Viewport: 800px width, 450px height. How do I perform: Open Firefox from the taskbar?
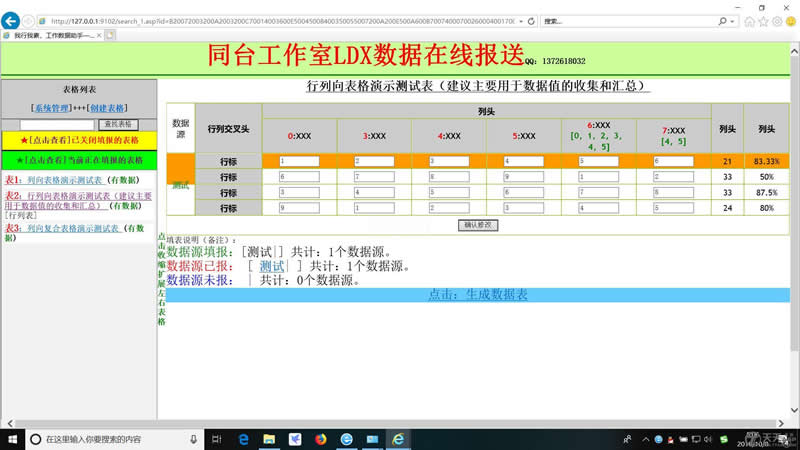click(x=320, y=439)
